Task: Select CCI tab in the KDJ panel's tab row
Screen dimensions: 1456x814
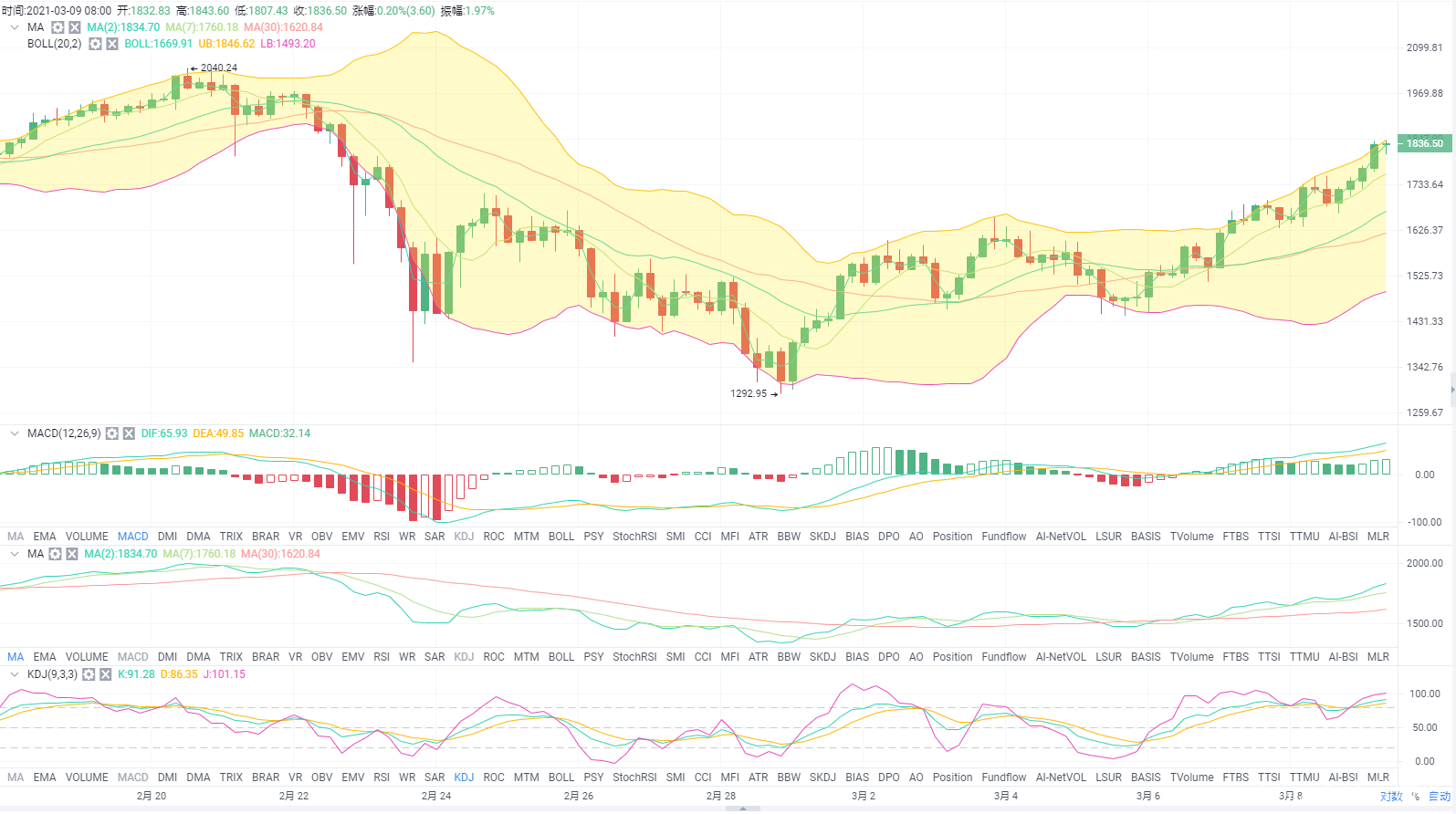Action: point(703,777)
